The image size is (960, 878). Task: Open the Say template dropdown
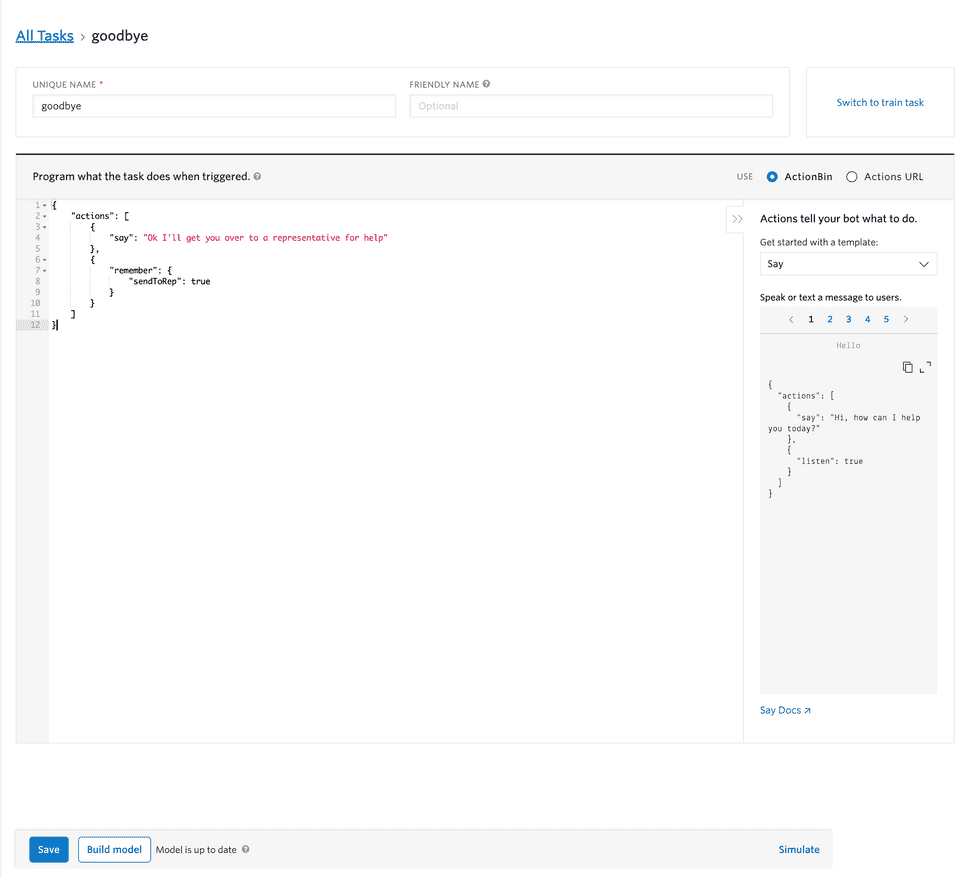(848, 263)
